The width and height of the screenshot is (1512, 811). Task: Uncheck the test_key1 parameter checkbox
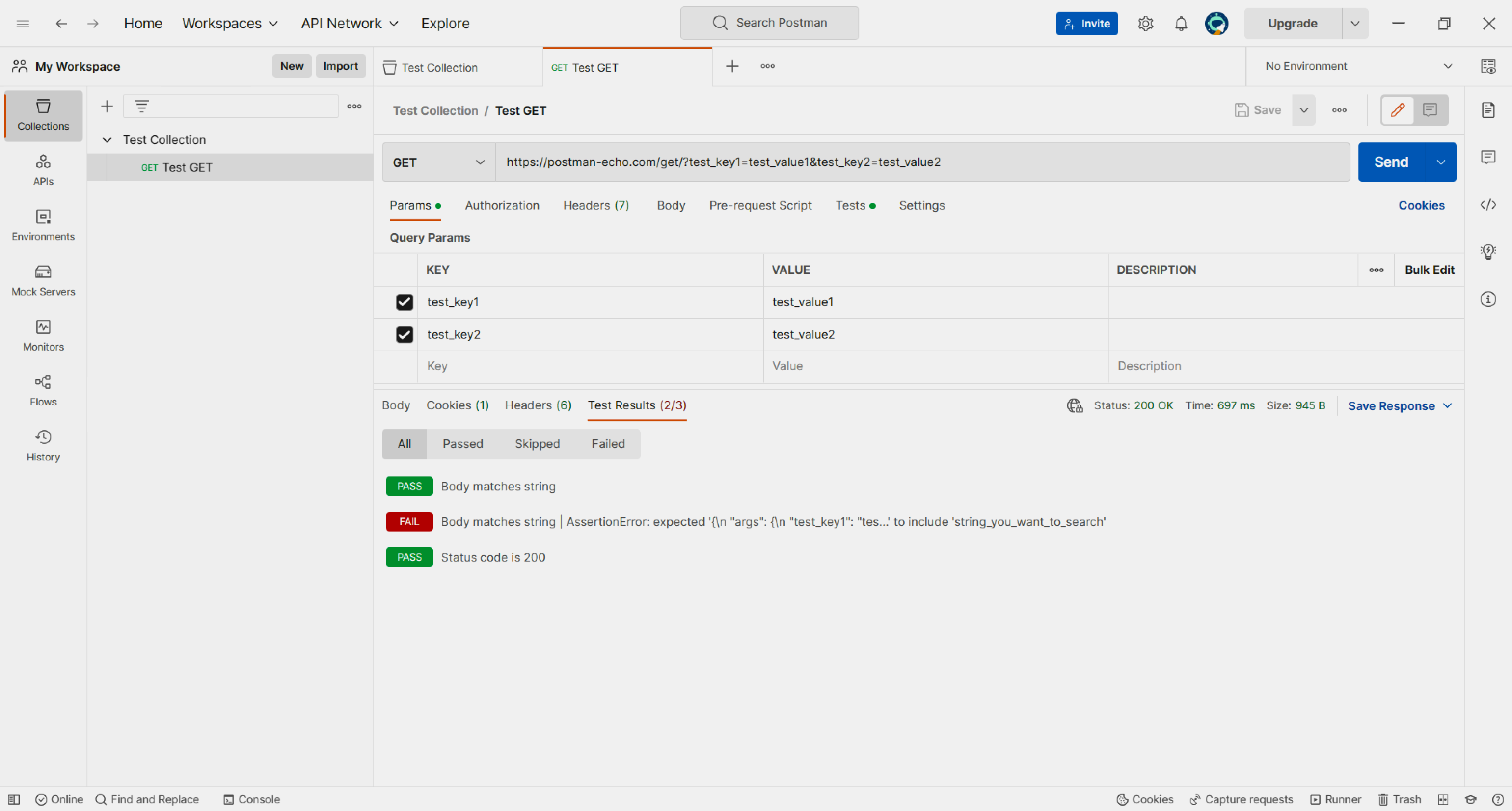click(404, 302)
